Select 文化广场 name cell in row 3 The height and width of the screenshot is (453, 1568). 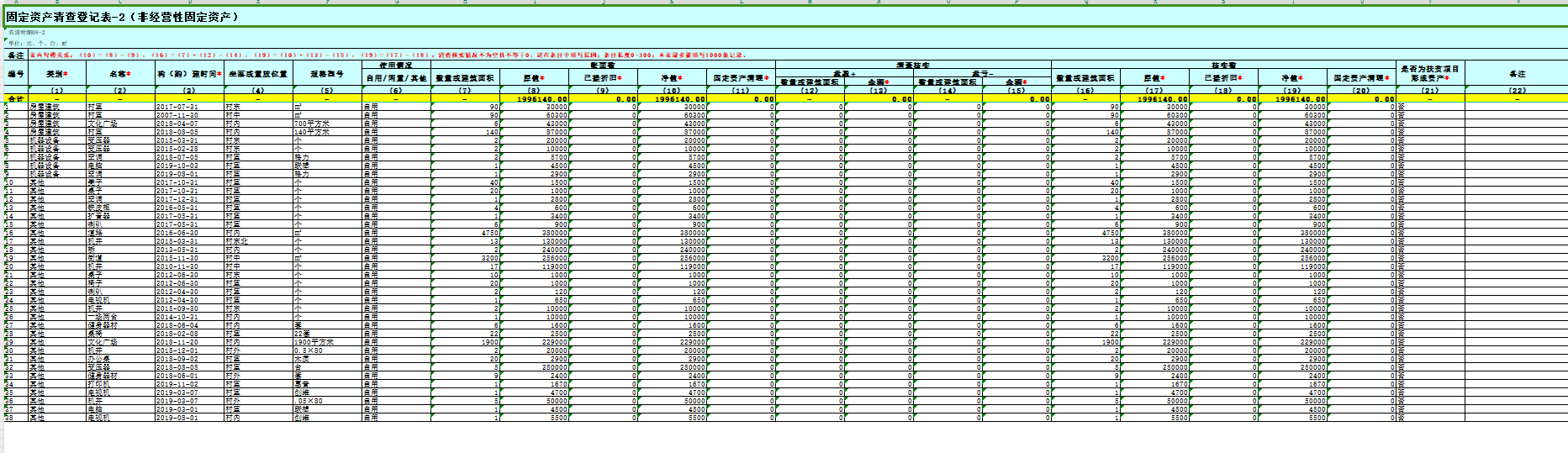(x=120, y=124)
